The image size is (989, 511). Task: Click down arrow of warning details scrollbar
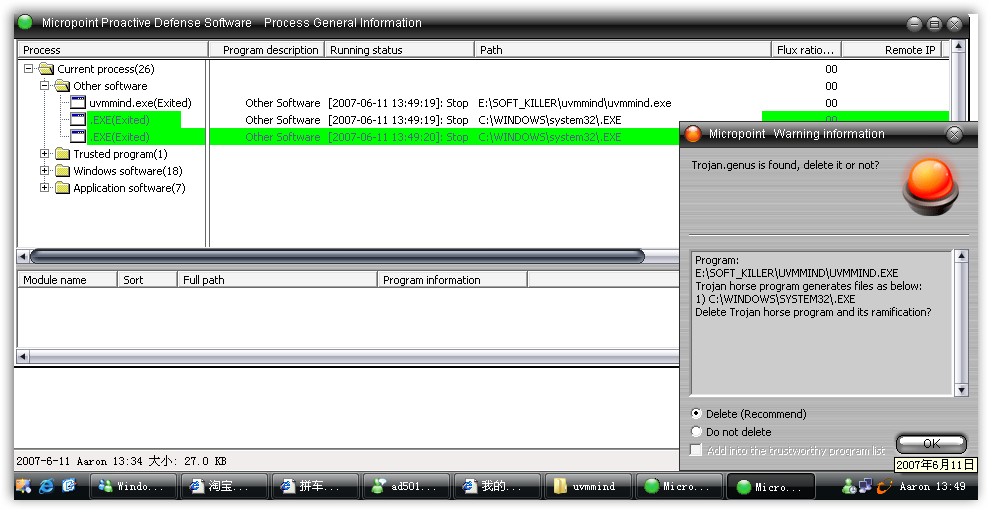point(961,390)
